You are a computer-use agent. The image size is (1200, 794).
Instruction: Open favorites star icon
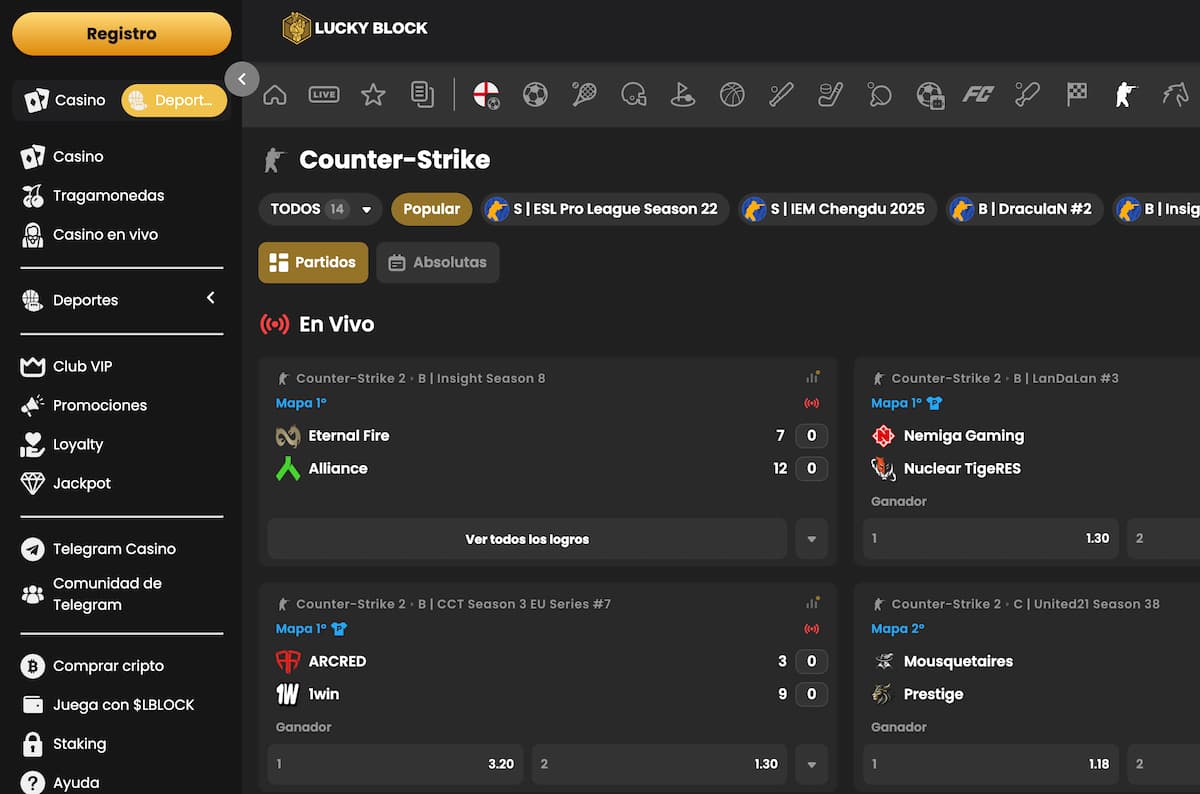pos(373,95)
